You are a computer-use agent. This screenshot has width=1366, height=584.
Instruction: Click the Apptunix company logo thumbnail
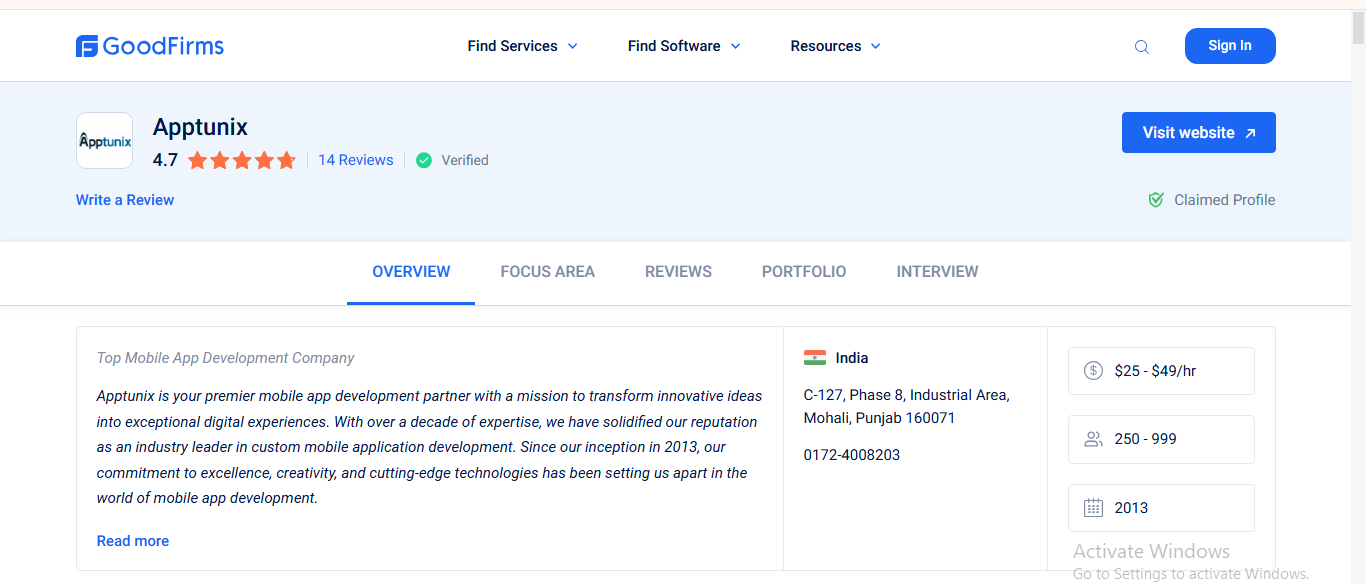(x=105, y=141)
